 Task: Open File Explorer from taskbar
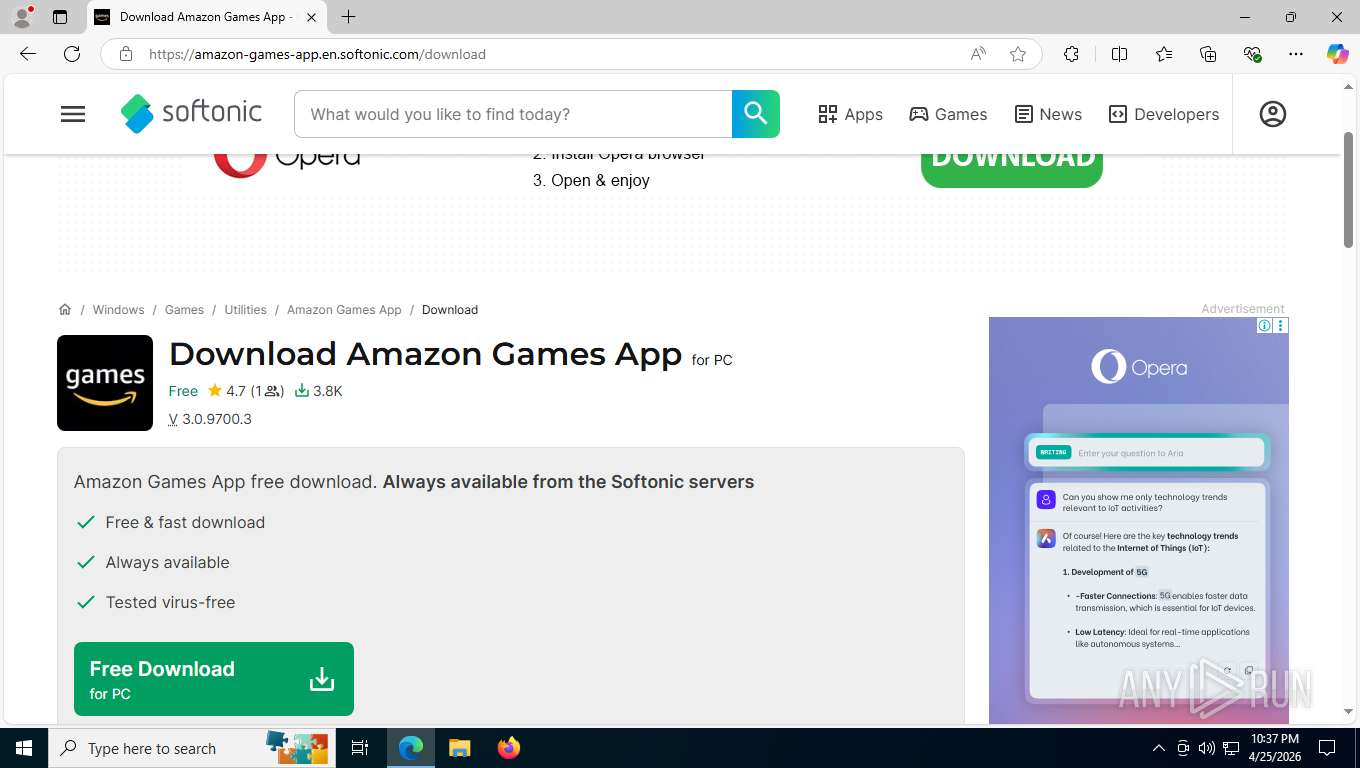pos(459,748)
